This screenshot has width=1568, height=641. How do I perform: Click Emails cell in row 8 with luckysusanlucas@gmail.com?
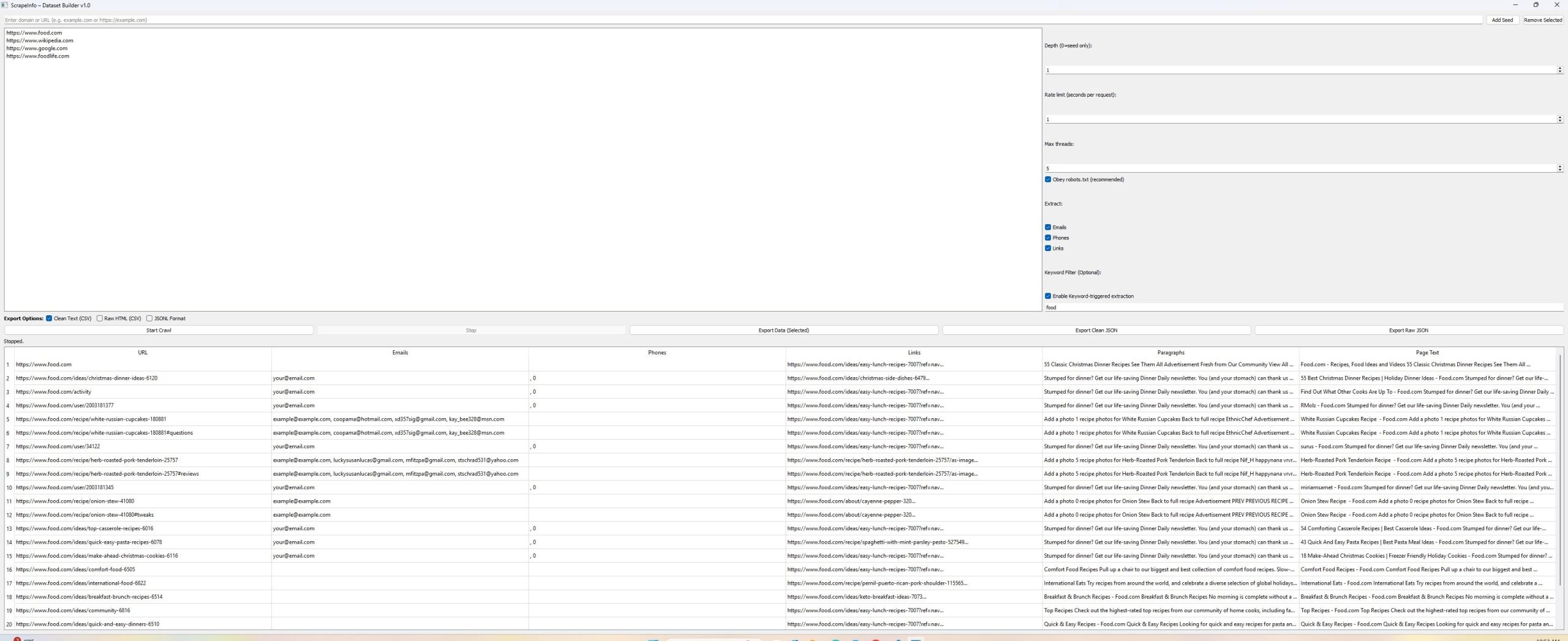[x=400, y=460]
